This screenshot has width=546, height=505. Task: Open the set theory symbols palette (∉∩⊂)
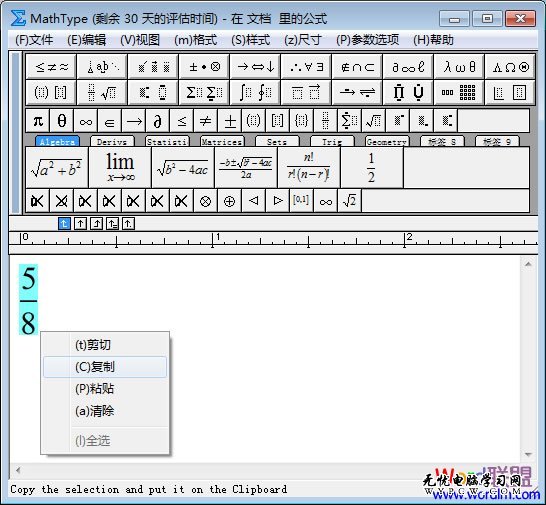(x=357, y=66)
